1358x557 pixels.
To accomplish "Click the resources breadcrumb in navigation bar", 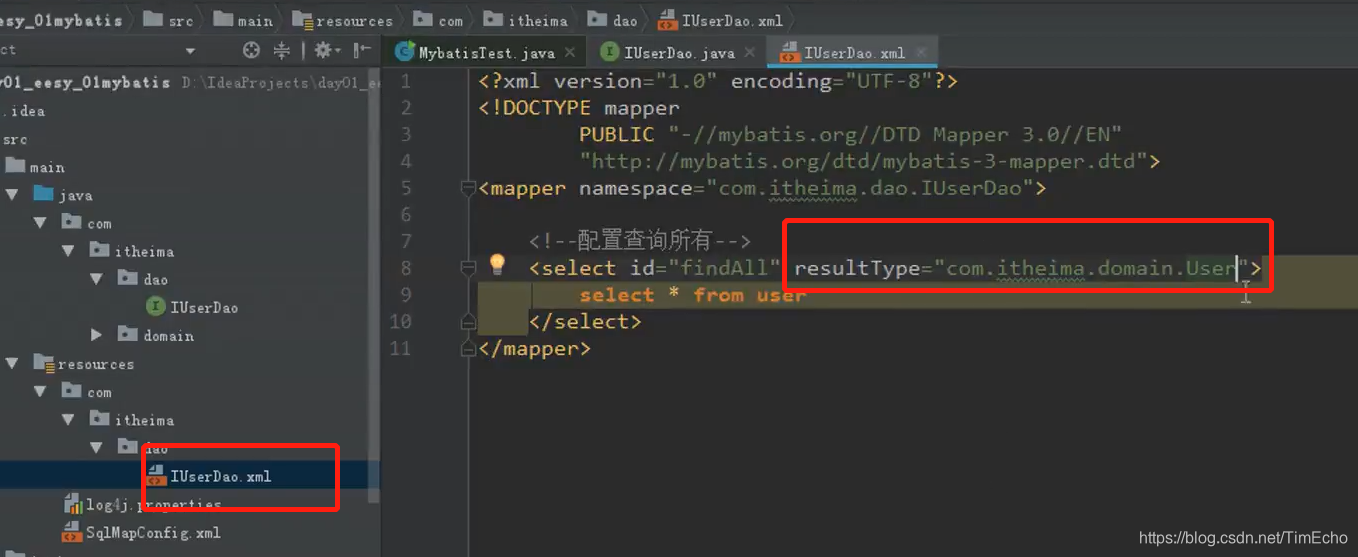I will (343, 20).
